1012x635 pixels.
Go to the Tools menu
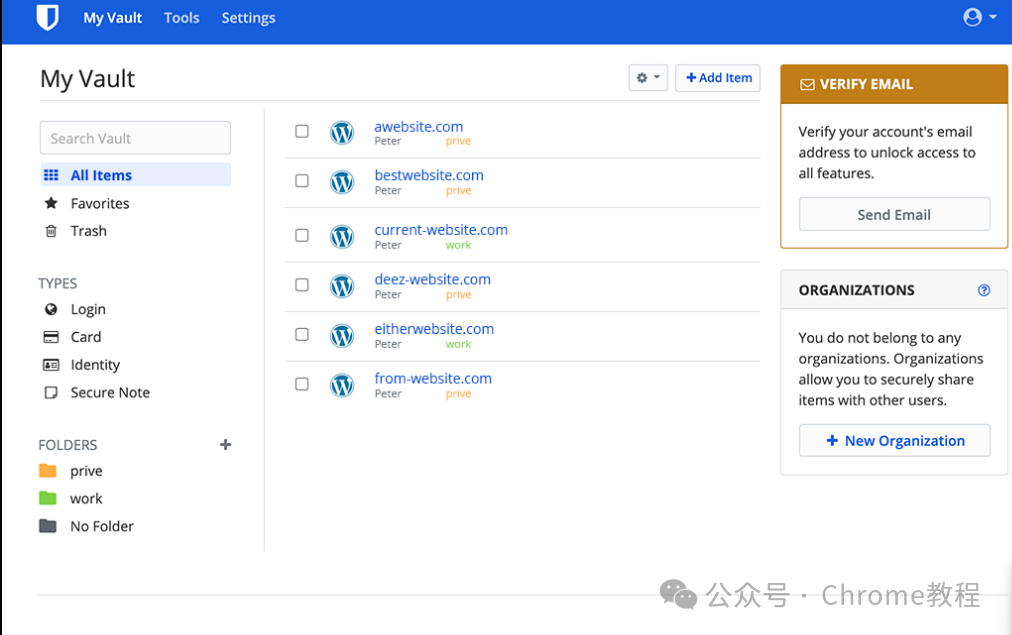(181, 18)
